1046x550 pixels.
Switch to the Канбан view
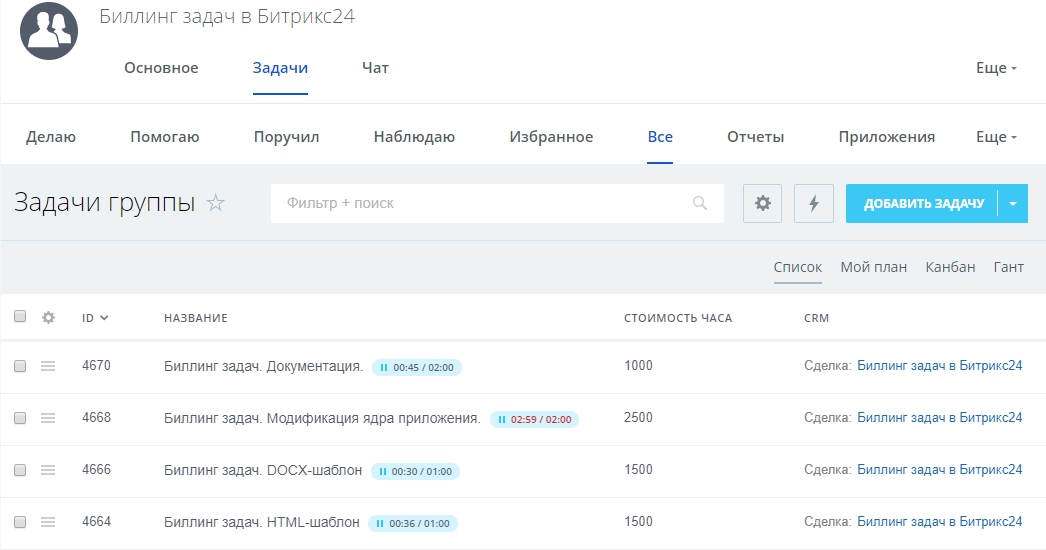pyautogui.click(x=950, y=267)
